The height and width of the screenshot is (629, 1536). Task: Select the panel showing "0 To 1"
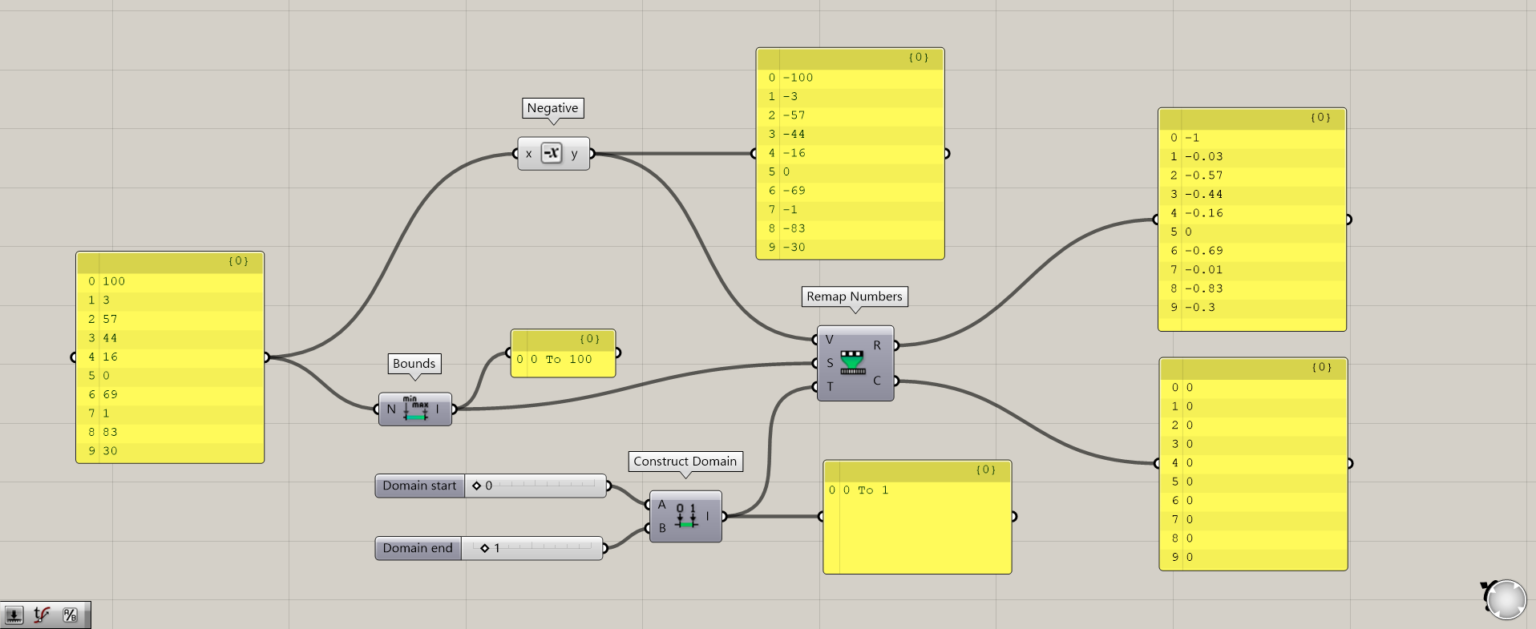coord(915,516)
